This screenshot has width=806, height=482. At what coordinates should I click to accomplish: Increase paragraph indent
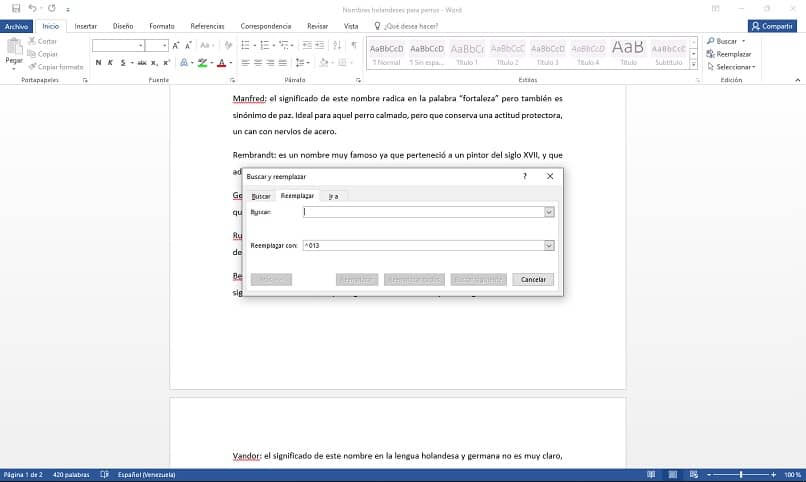[319, 46]
